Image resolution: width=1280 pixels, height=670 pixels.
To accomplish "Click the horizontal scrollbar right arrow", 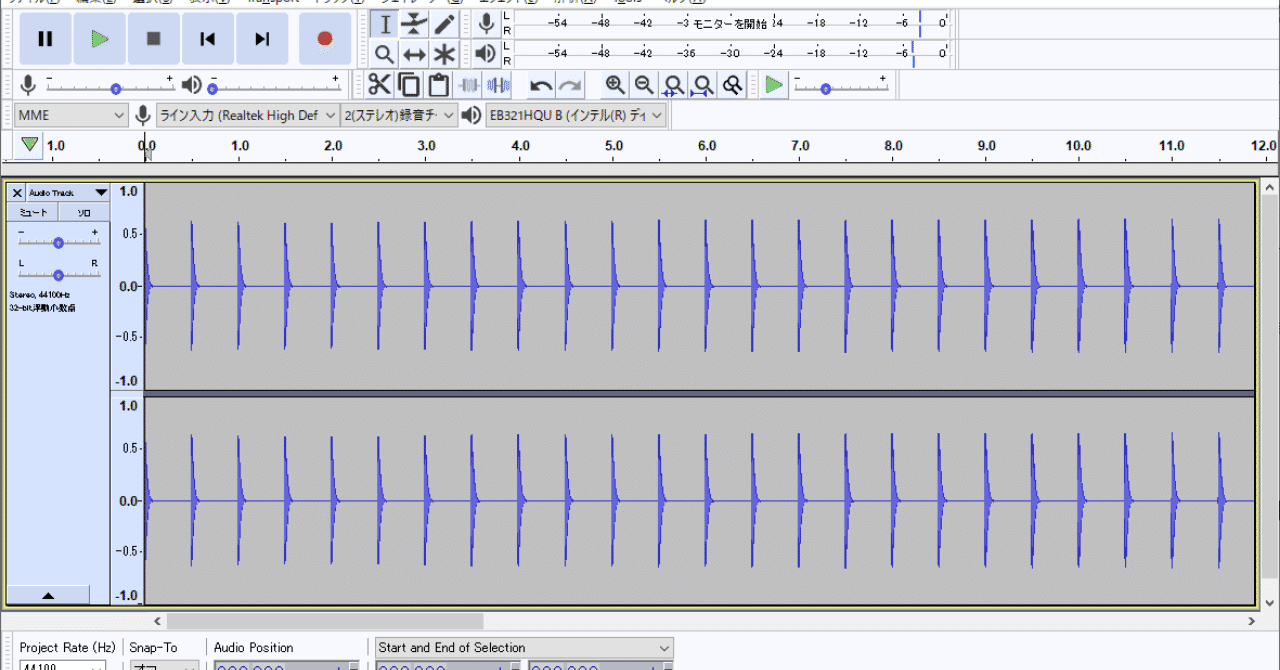I will coord(1253,621).
